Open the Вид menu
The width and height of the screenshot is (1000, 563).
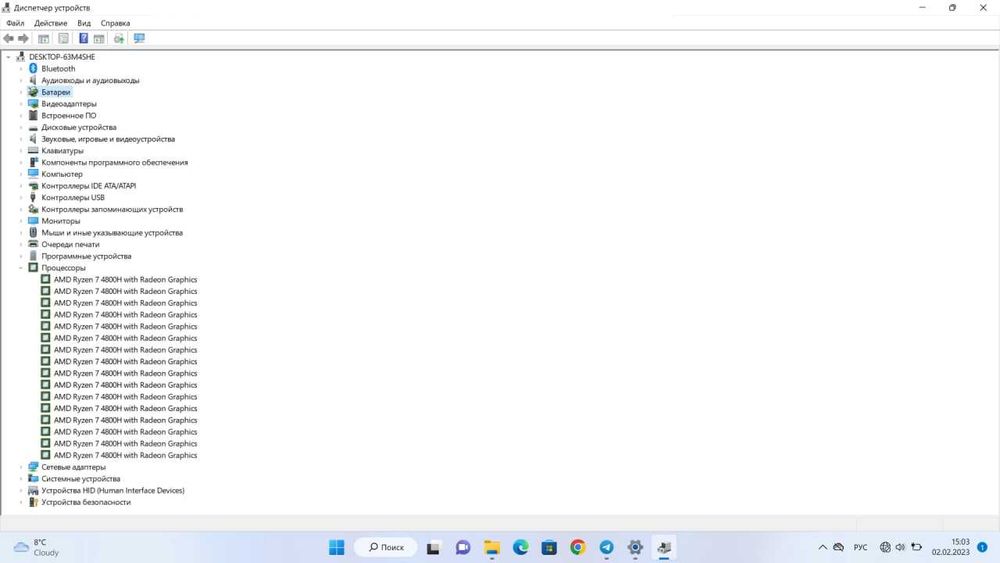pyautogui.click(x=84, y=23)
